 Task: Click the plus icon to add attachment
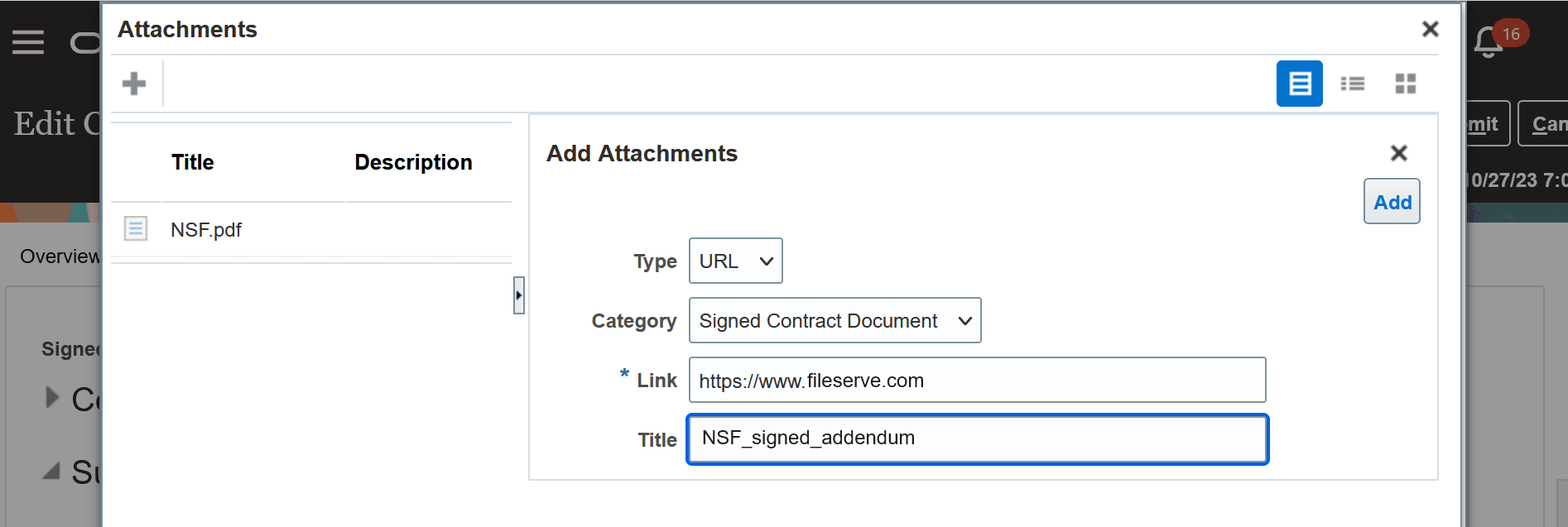pos(134,84)
